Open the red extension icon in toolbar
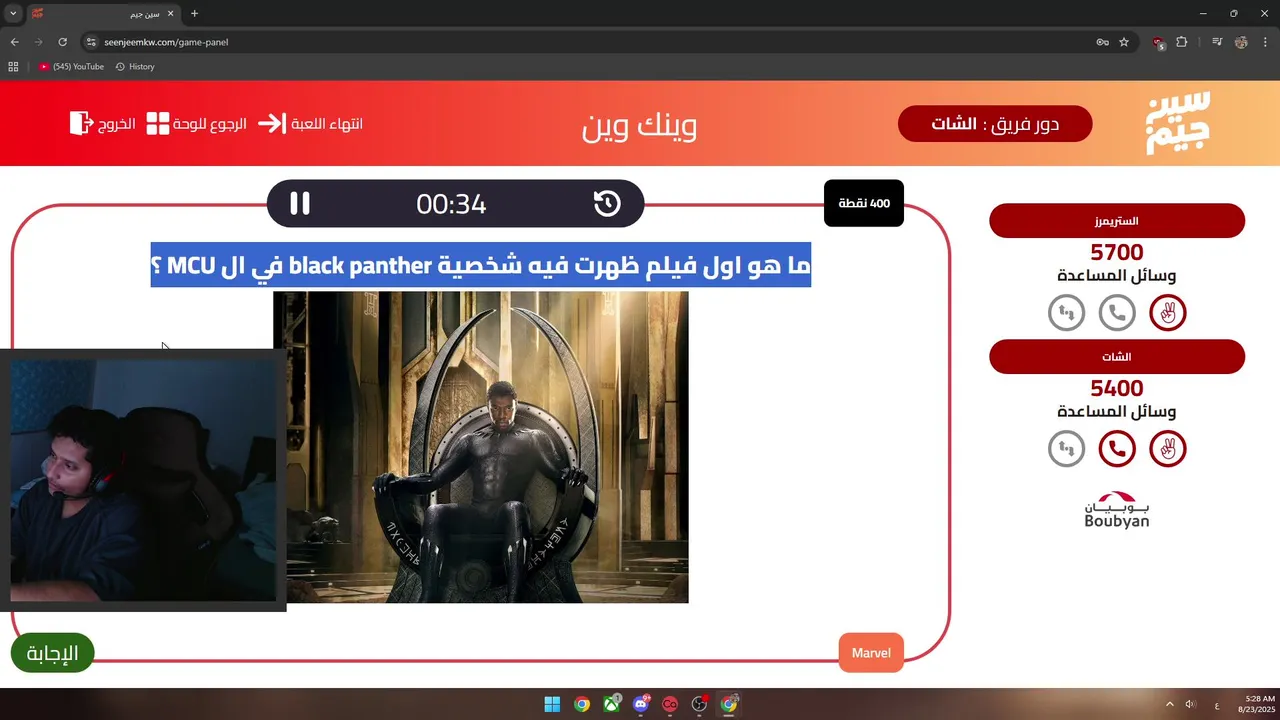 point(1159,42)
